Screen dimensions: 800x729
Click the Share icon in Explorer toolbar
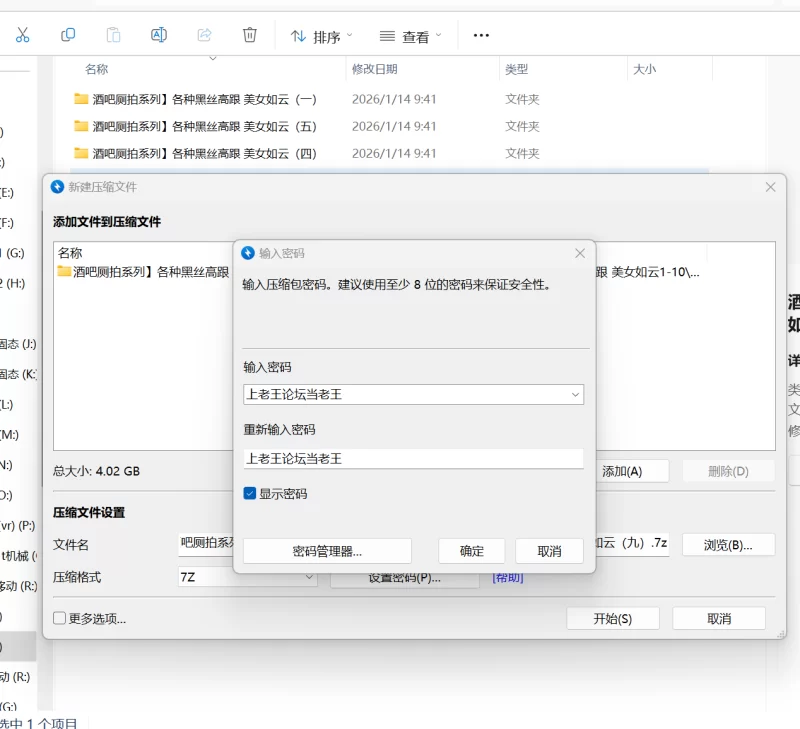click(204, 35)
